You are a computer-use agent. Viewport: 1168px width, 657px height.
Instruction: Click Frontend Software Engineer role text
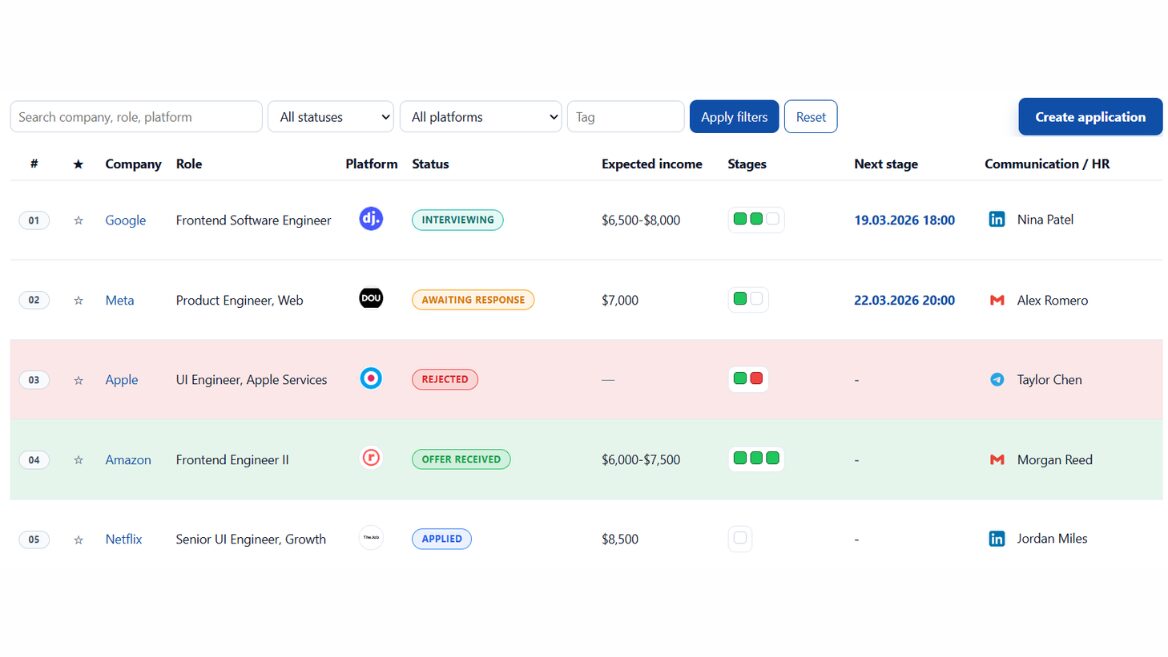click(x=253, y=220)
